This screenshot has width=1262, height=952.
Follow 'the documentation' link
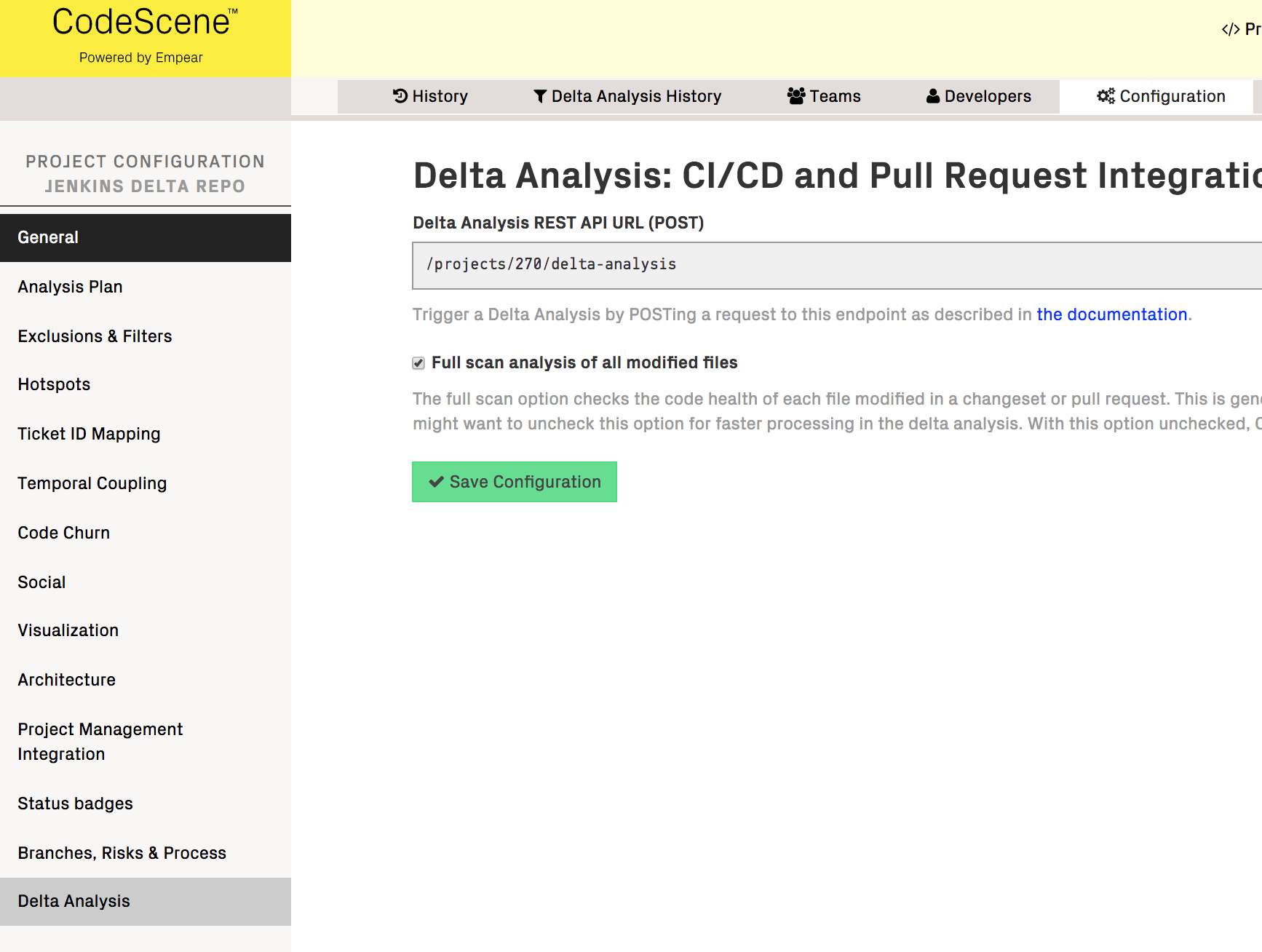coord(1112,314)
